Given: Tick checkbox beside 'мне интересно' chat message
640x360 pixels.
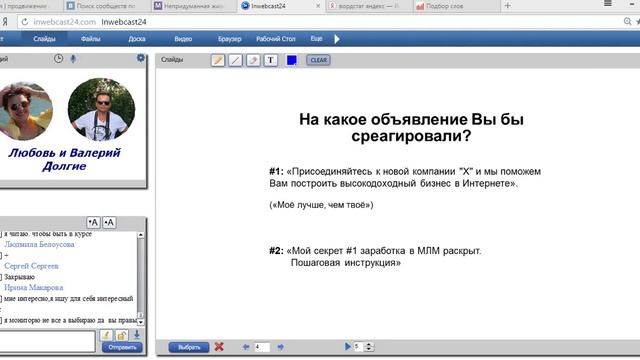Looking at the screenshot, I should pyautogui.click(x=0, y=299).
